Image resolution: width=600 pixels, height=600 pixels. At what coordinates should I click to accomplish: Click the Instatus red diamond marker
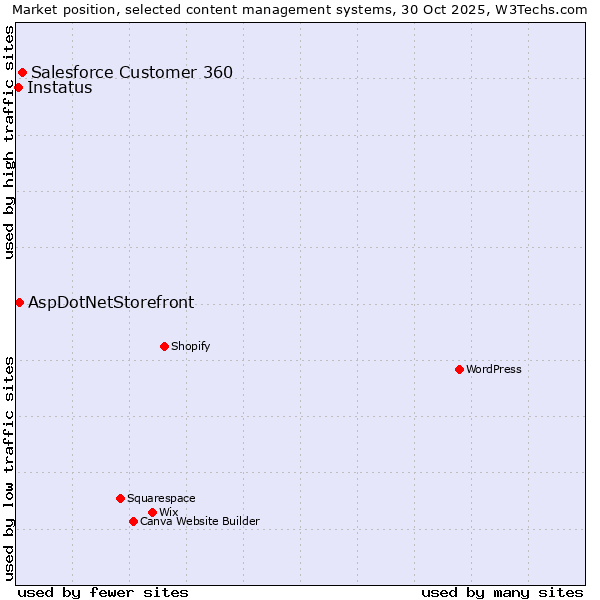click(x=18, y=87)
